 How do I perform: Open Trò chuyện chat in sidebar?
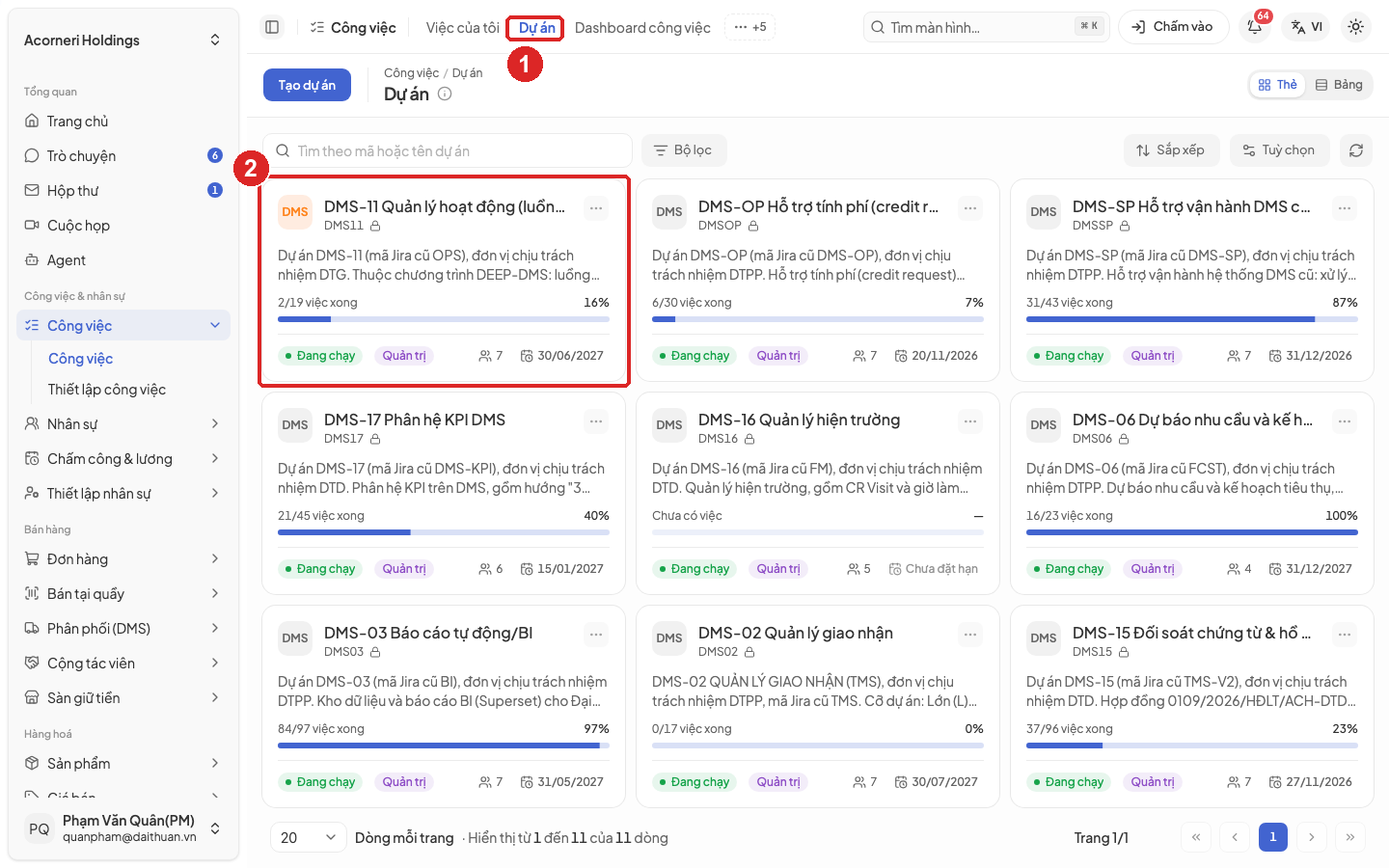[x=123, y=156]
